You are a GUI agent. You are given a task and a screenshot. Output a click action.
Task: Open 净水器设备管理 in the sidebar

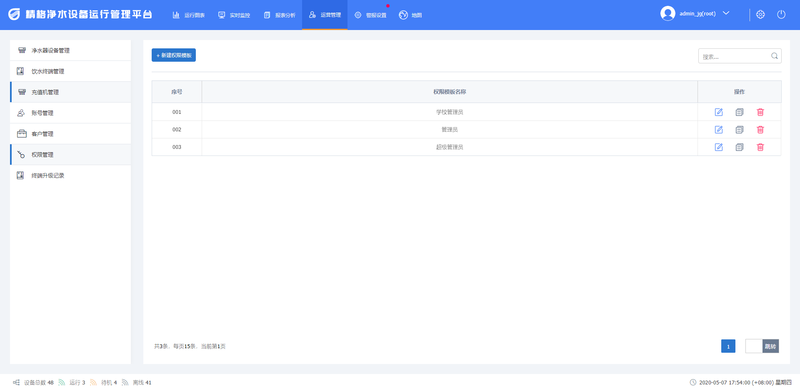(x=70, y=51)
